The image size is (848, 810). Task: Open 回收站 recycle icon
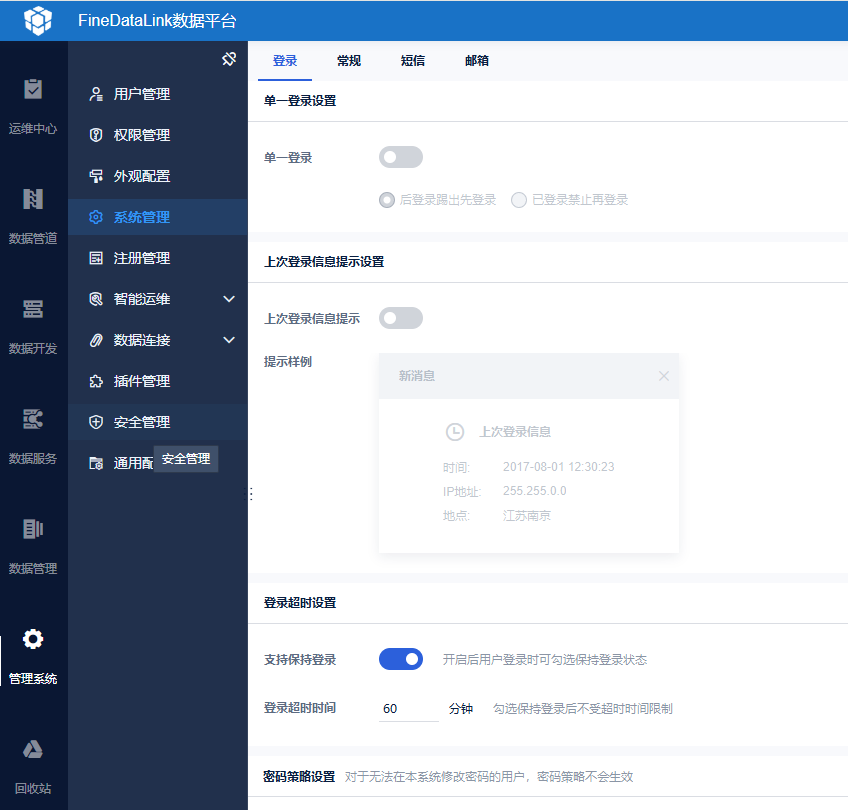tap(33, 749)
